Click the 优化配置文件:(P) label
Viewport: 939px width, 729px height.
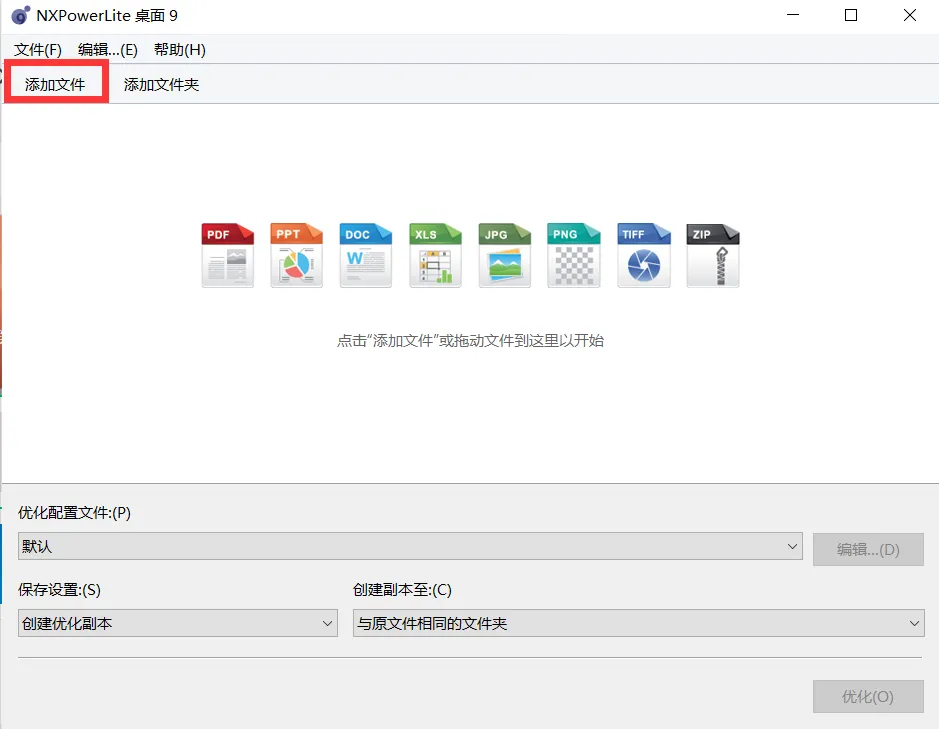tap(74, 513)
